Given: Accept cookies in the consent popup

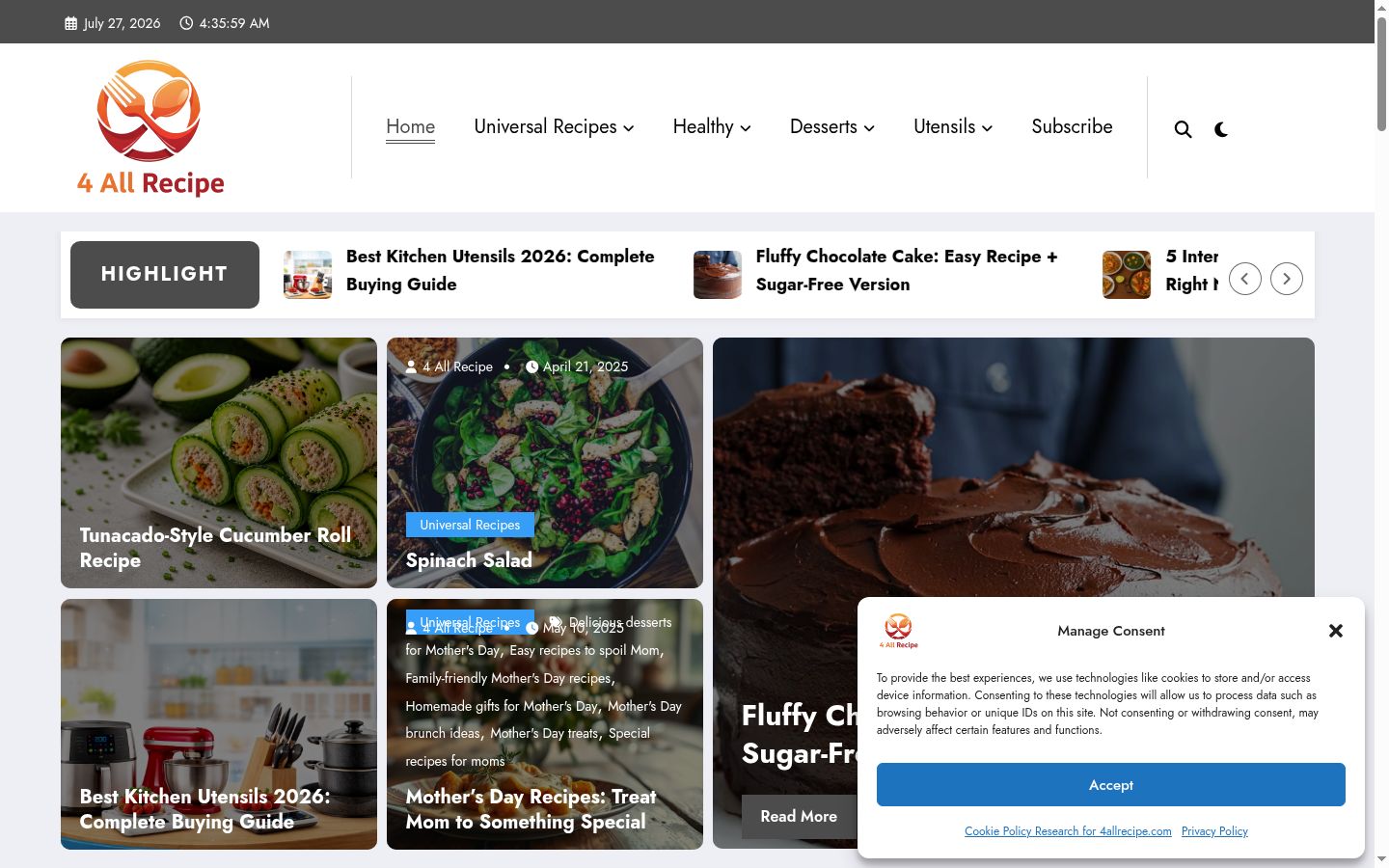Looking at the screenshot, I should click(x=1111, y=785).
